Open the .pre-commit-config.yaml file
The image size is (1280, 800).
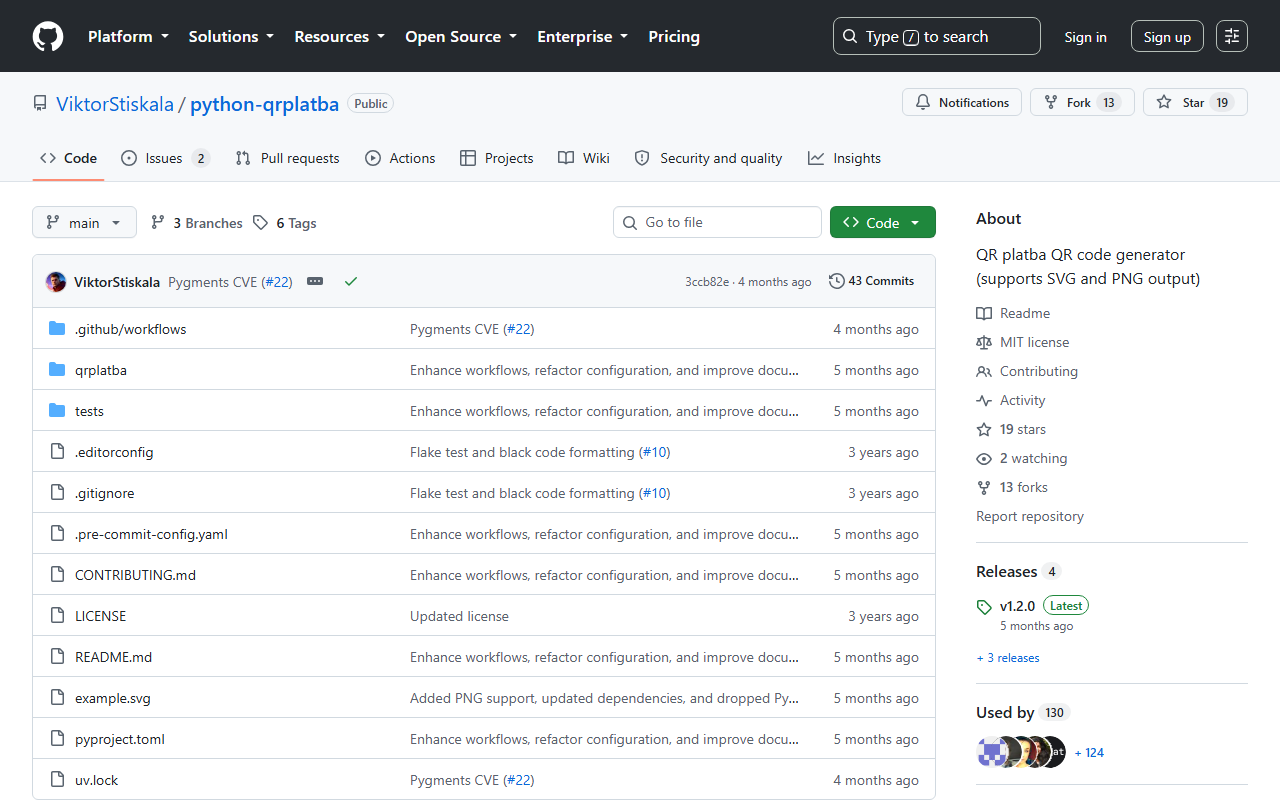151,534
